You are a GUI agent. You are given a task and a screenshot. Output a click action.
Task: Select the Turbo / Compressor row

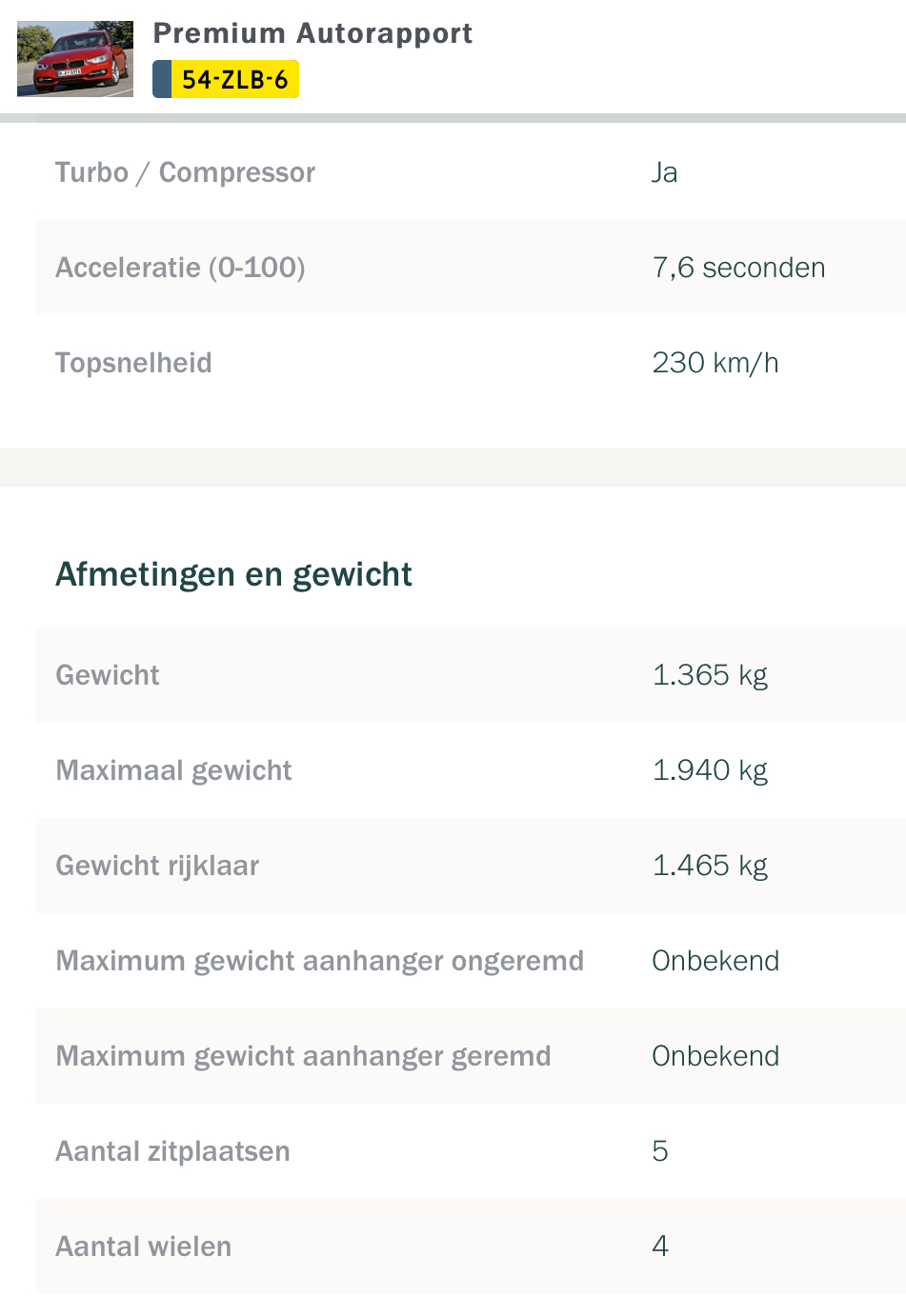471,172
